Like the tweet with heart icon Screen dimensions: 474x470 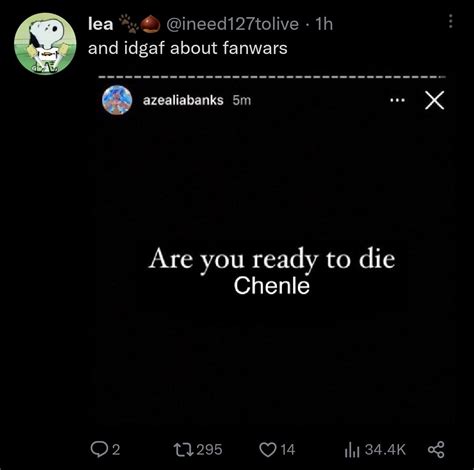(x=268, y=450)
